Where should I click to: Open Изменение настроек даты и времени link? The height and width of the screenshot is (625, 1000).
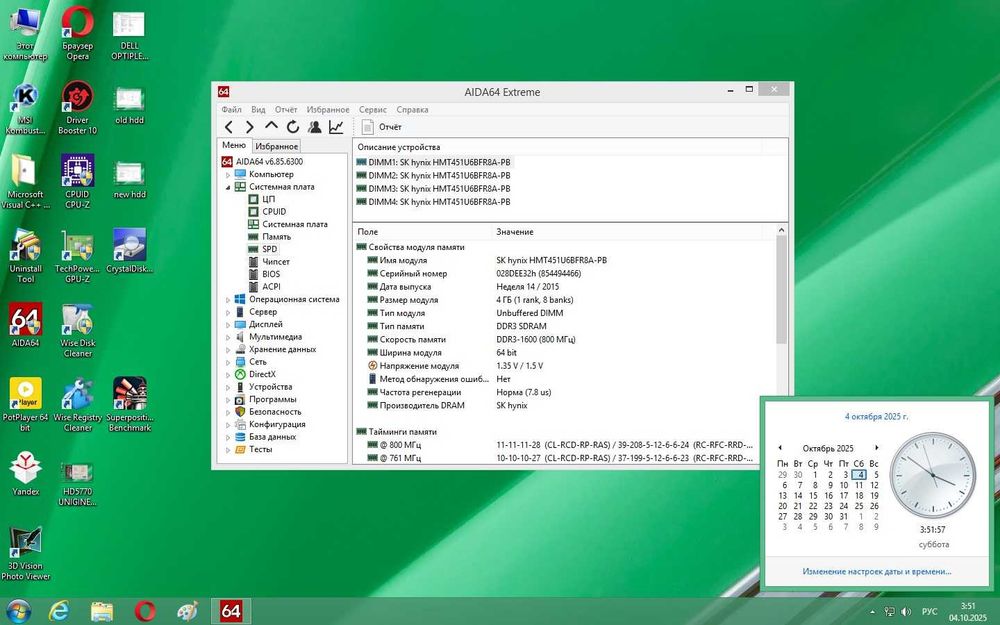pos(875,572)
